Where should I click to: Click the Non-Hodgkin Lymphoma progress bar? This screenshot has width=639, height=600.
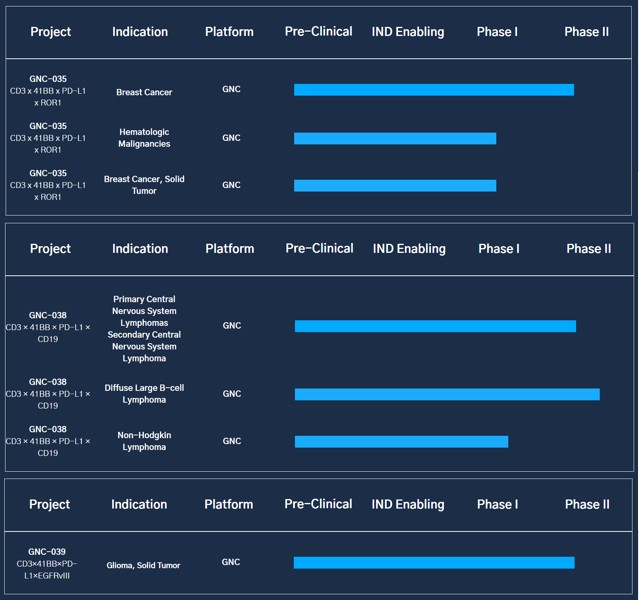[400, 441]
